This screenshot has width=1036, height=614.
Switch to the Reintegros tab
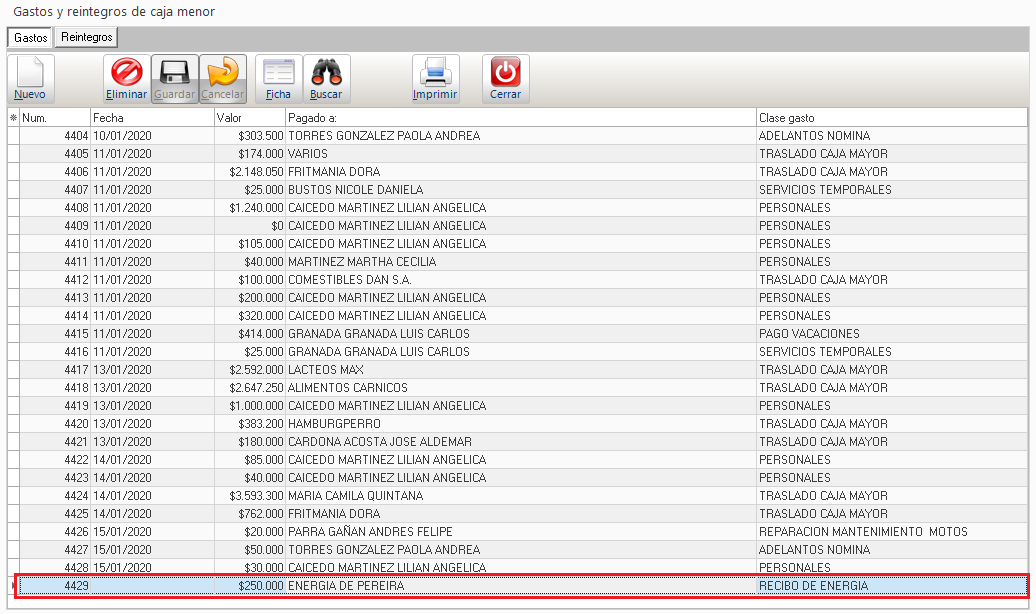pyautogui.click(x=87, y=37)
